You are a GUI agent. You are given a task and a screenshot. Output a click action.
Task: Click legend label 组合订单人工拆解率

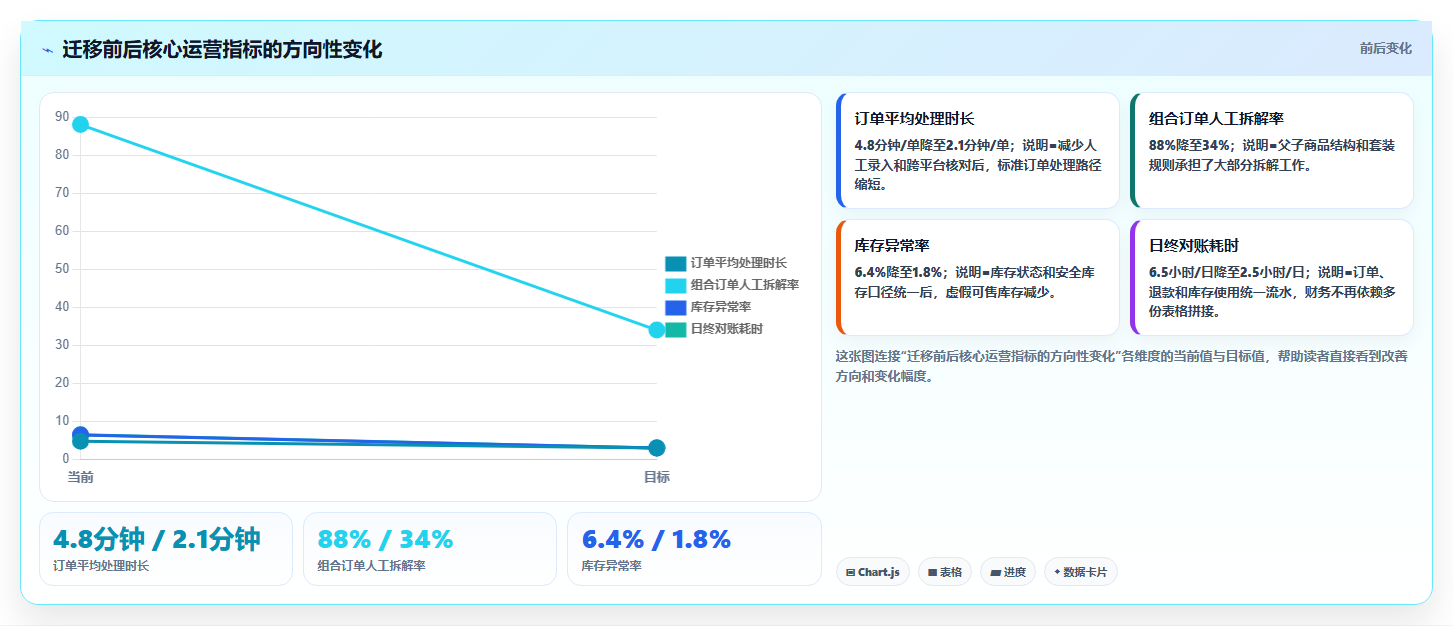click(744, 285)
